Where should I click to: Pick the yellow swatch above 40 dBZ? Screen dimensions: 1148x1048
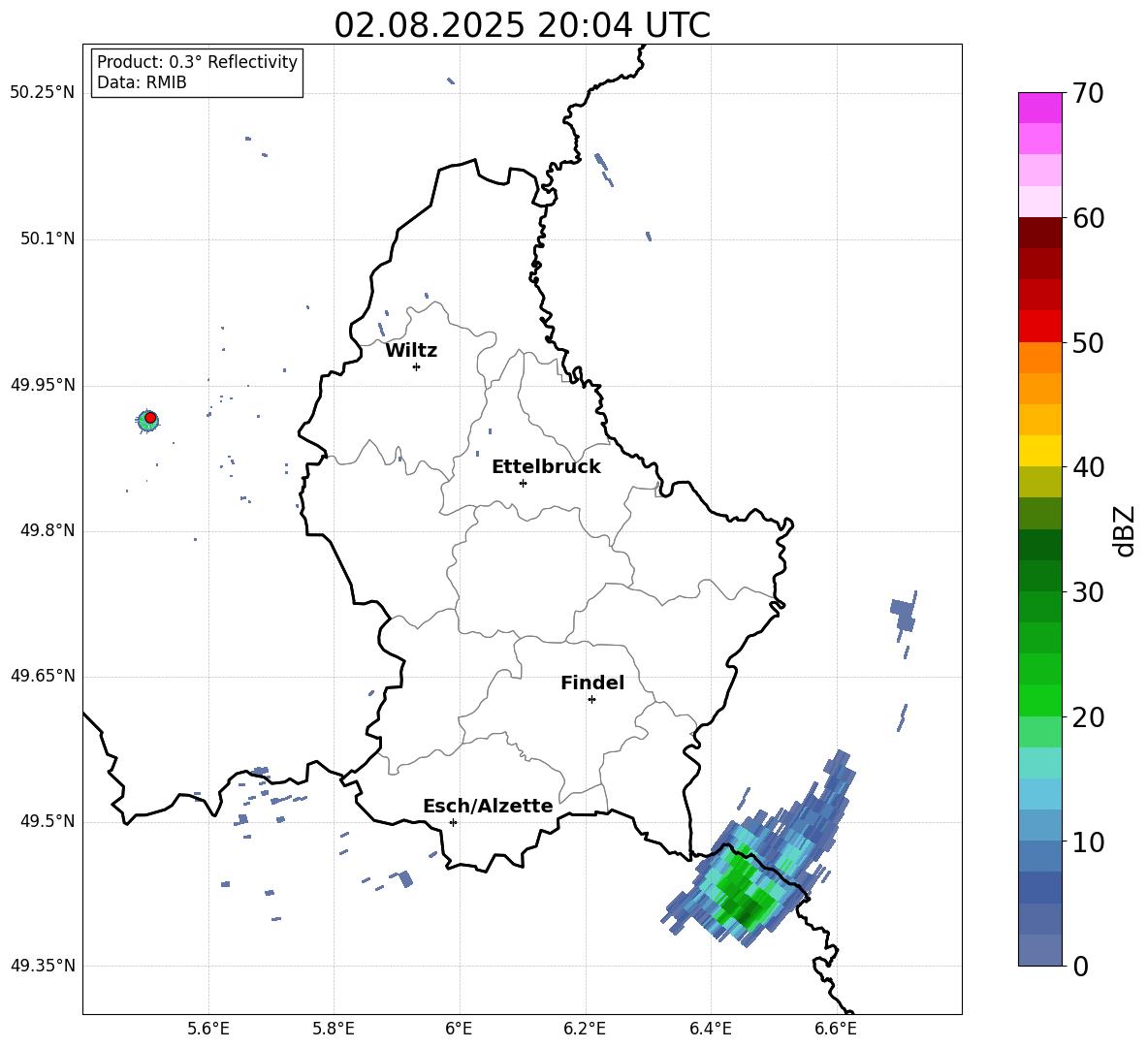[x=1039, y=452]
